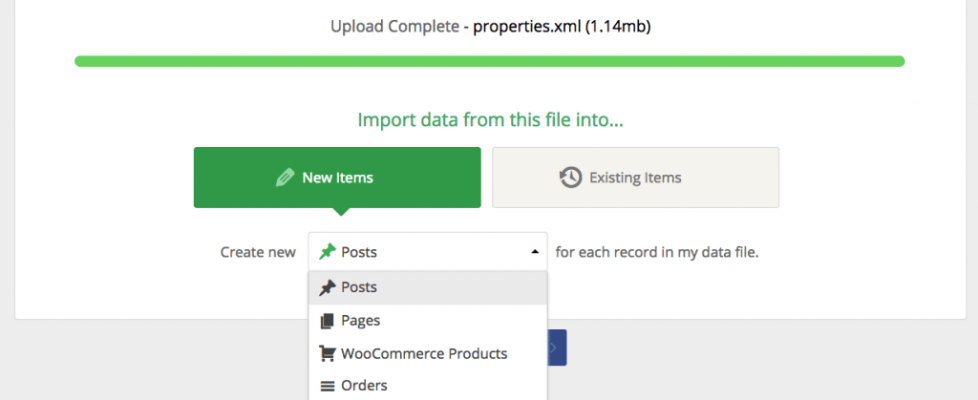
Task: Click the properties.xml (1.14mb) file name
Action: pyautogui.click(x=561, y=27)
